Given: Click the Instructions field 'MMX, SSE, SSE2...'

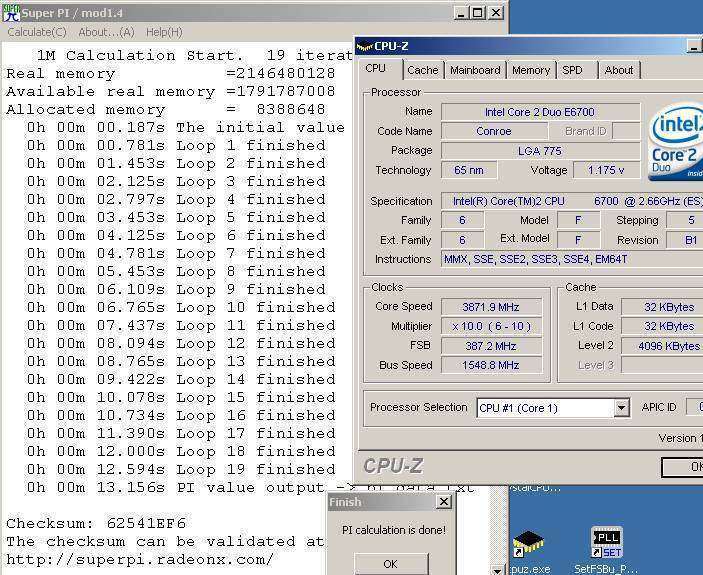Looking at the screenshot, I should (572, 259).
